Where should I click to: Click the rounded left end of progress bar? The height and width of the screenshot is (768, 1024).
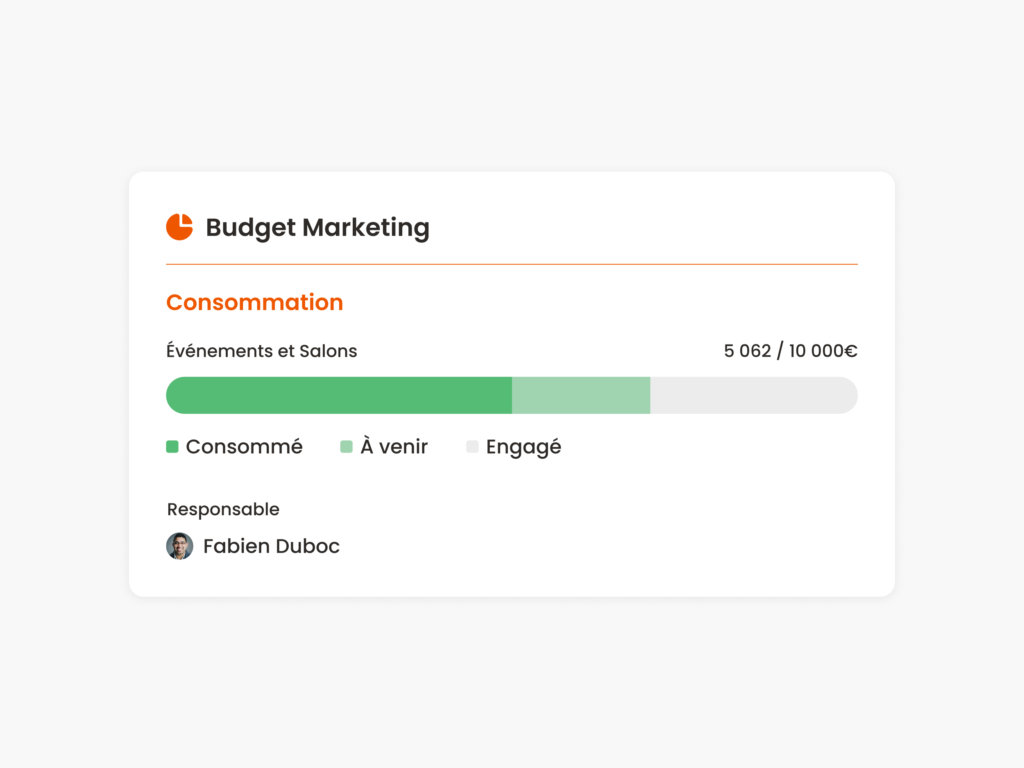point(174,395)
